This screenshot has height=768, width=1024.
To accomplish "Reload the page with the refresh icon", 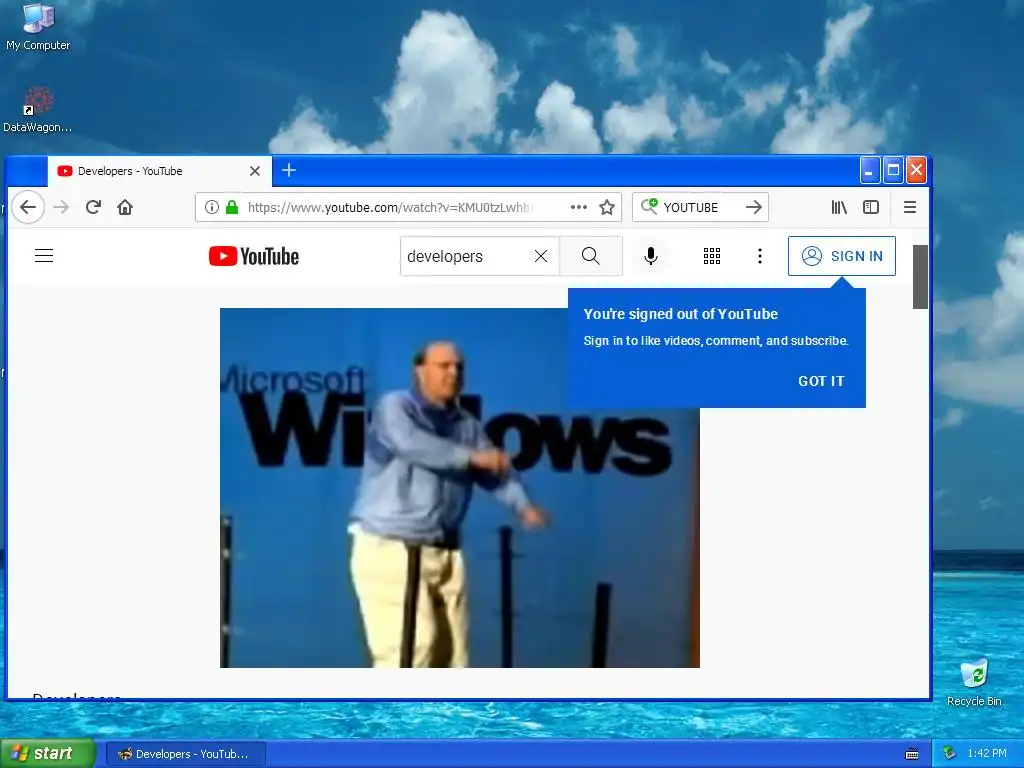I will [x=93, y=207].
